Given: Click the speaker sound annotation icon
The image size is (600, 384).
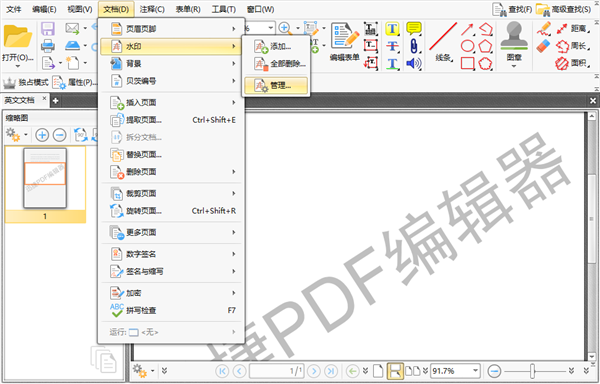Looking at the screenshot, I should coord(414,63).
